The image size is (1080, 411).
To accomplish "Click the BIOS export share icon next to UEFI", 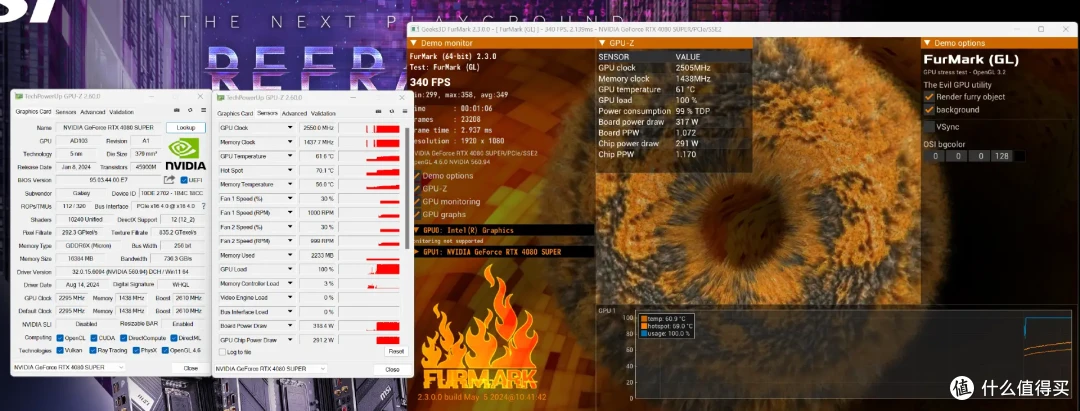I will 169,180.
